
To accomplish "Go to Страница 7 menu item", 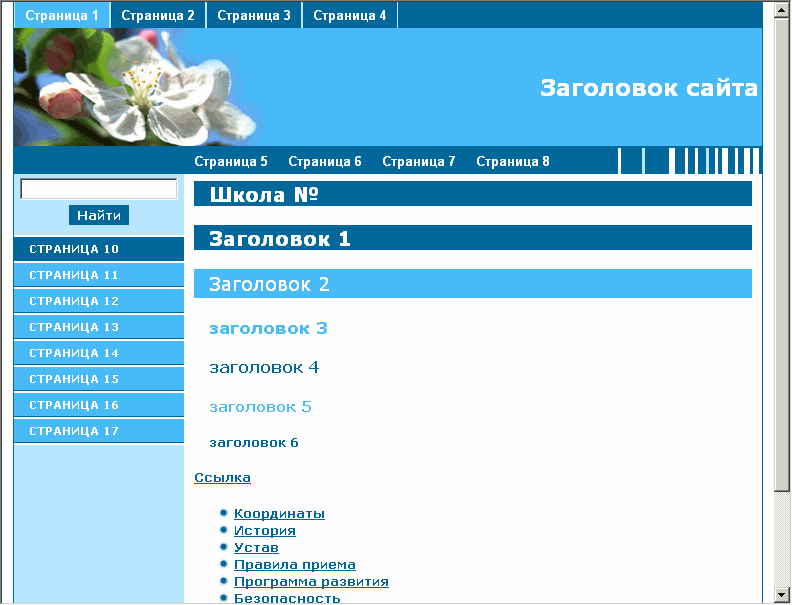I will 419,162.
